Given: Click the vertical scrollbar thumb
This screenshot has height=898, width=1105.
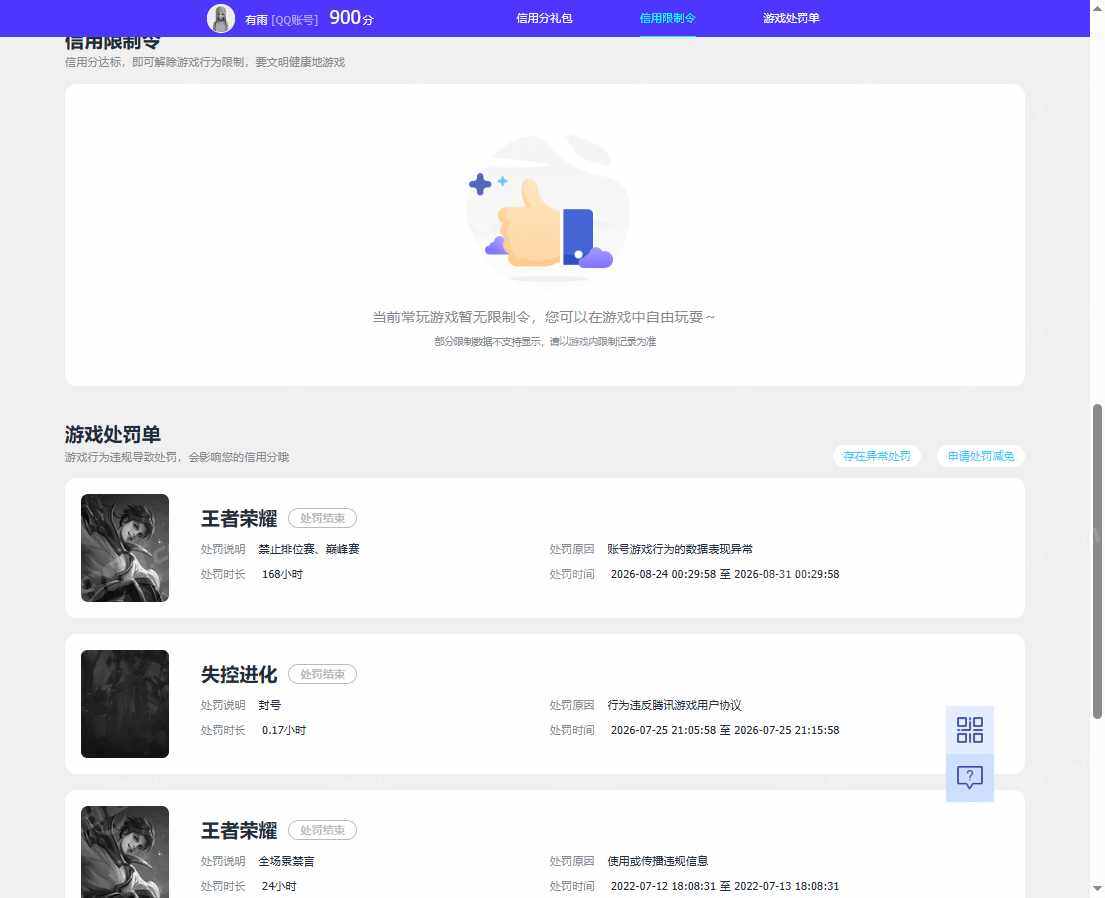Looking at the screenshot, I should coord(1097,561).
